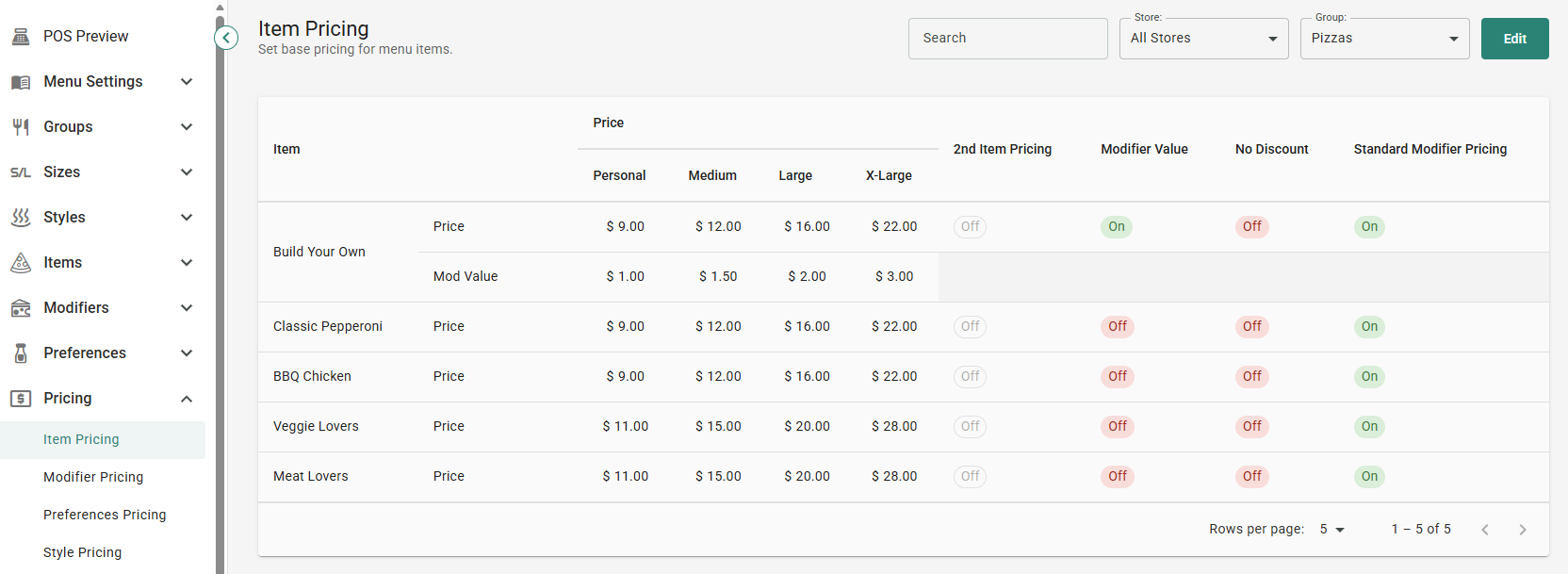The height and width of the screenshot is (574, 1568).
Task: Toggle Standard Modifier Pricing for Build Your Own
Action: pos(1369,226)
